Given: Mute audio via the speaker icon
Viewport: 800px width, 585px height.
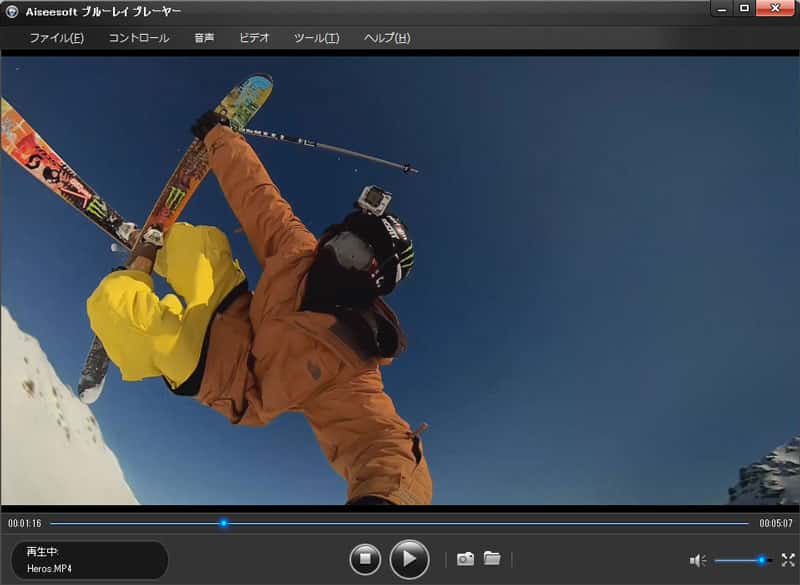Looking at the screenshot, I should (x=697, y=560).
